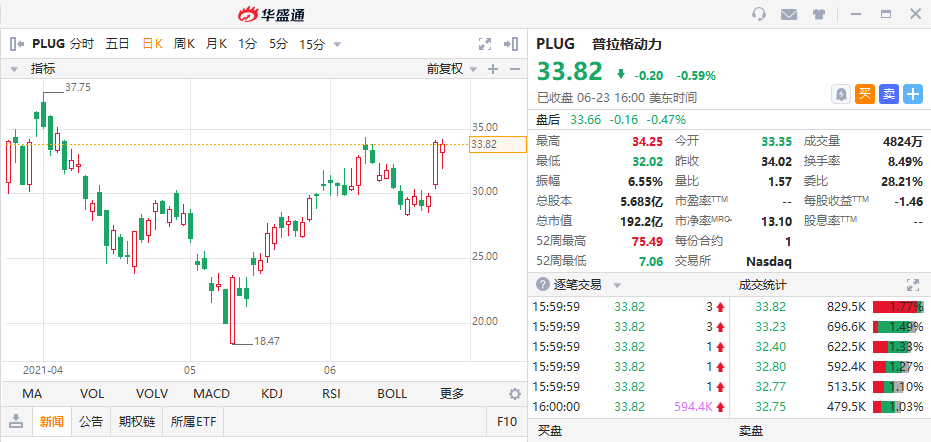This screenshot has height=442, width=931.
Task: Click the large 33.82 last price
Action: click(570, 71)
